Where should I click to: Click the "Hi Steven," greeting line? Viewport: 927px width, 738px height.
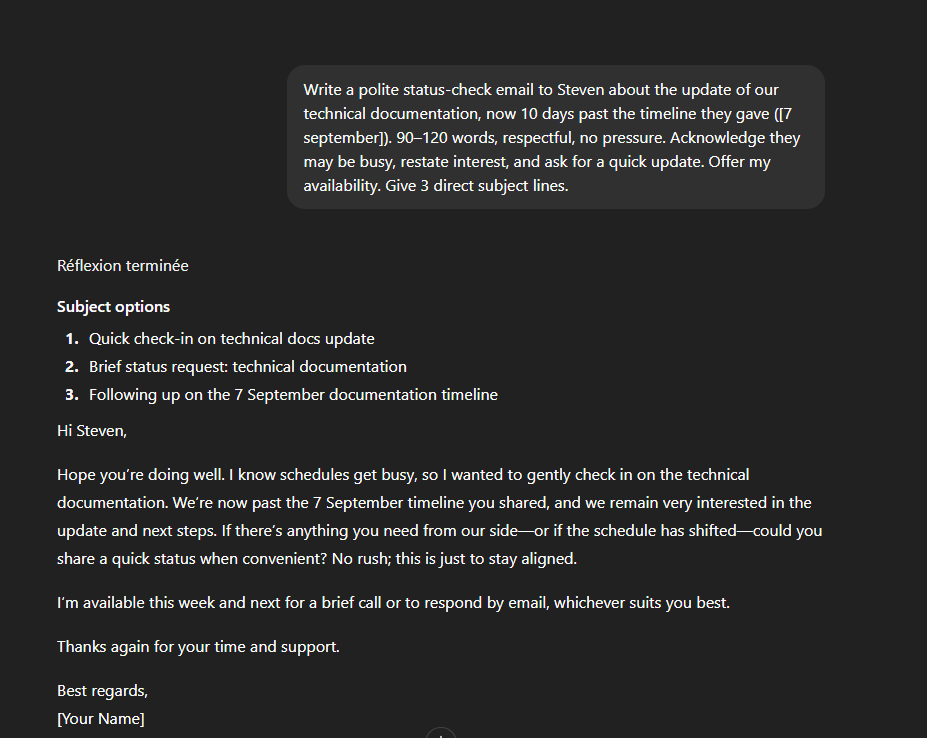[92, 431]
